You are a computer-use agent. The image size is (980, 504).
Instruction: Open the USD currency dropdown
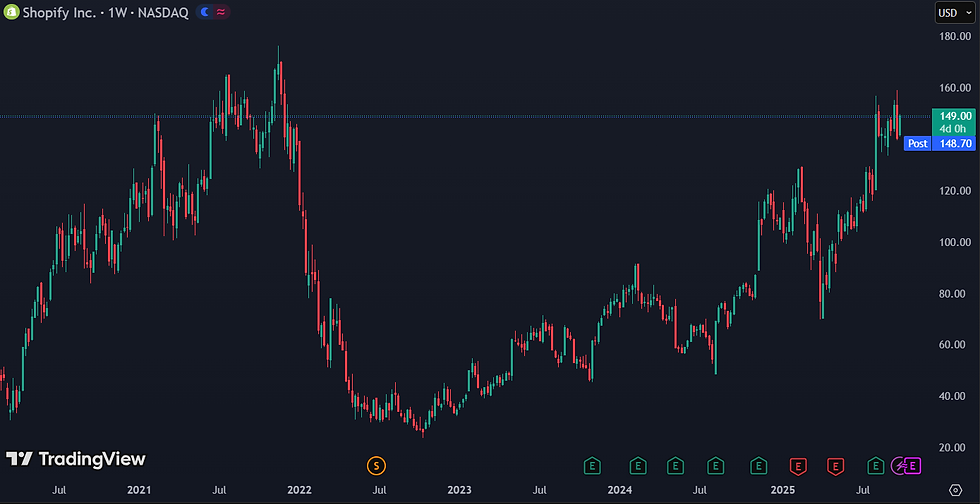955,12
